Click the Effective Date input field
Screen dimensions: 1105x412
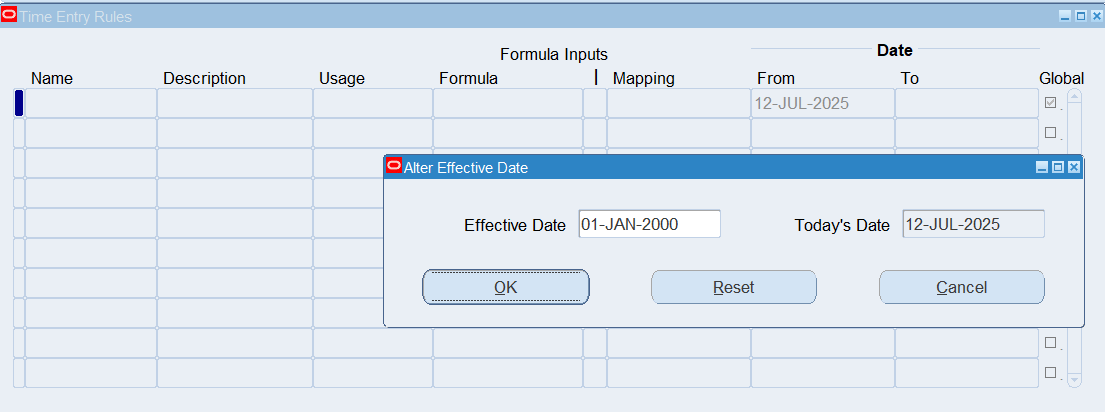pos(649,224)
